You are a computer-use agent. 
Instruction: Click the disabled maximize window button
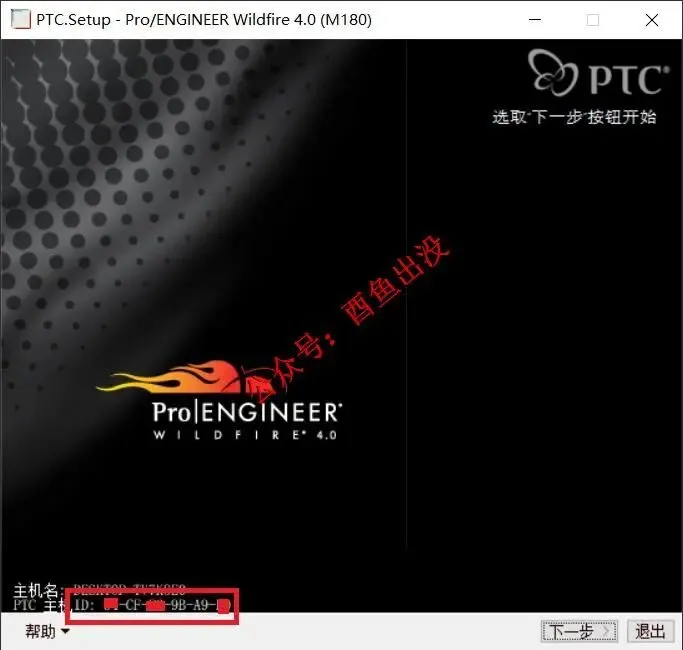click(x=593, y=20)
